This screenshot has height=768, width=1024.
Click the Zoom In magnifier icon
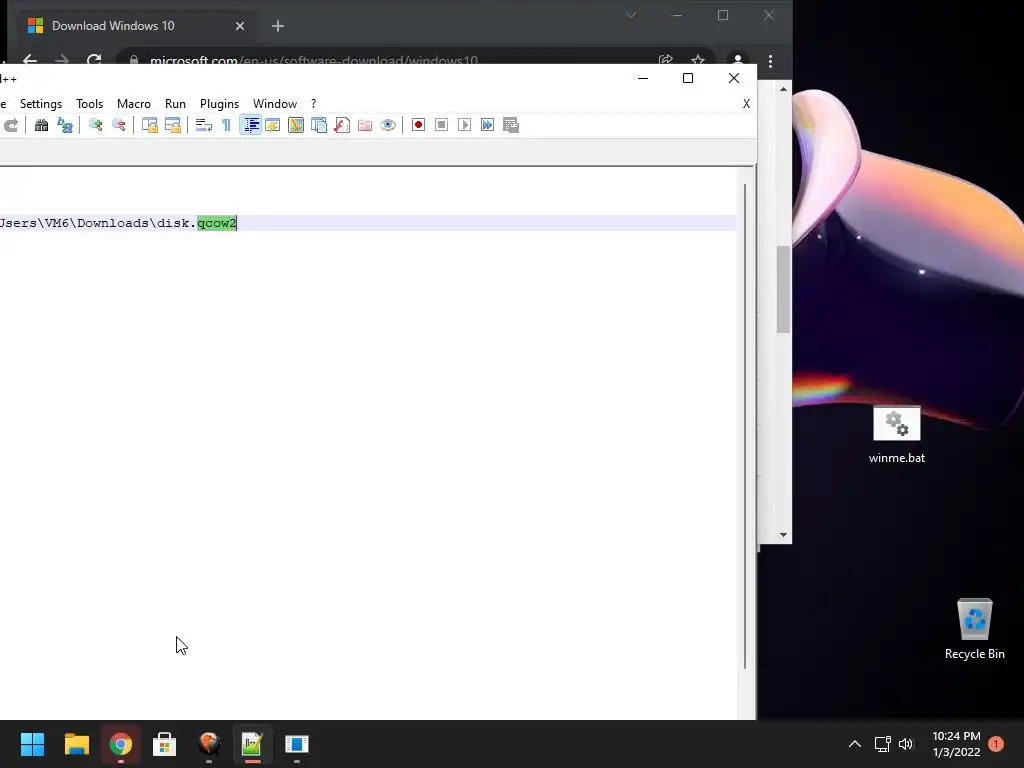(95, 125)
